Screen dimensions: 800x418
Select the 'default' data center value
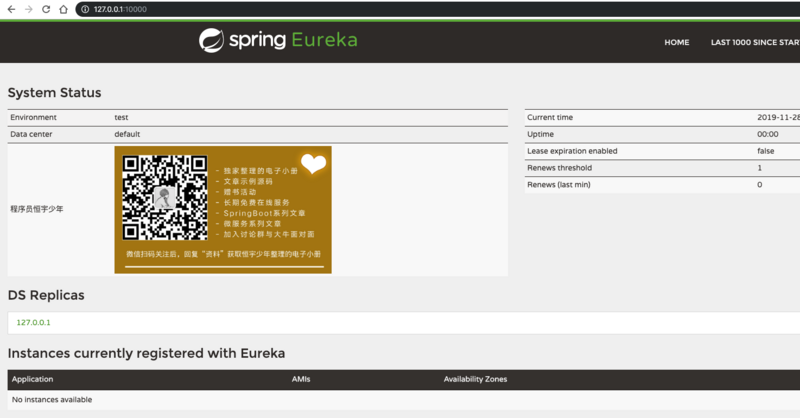tap(127, 134)
